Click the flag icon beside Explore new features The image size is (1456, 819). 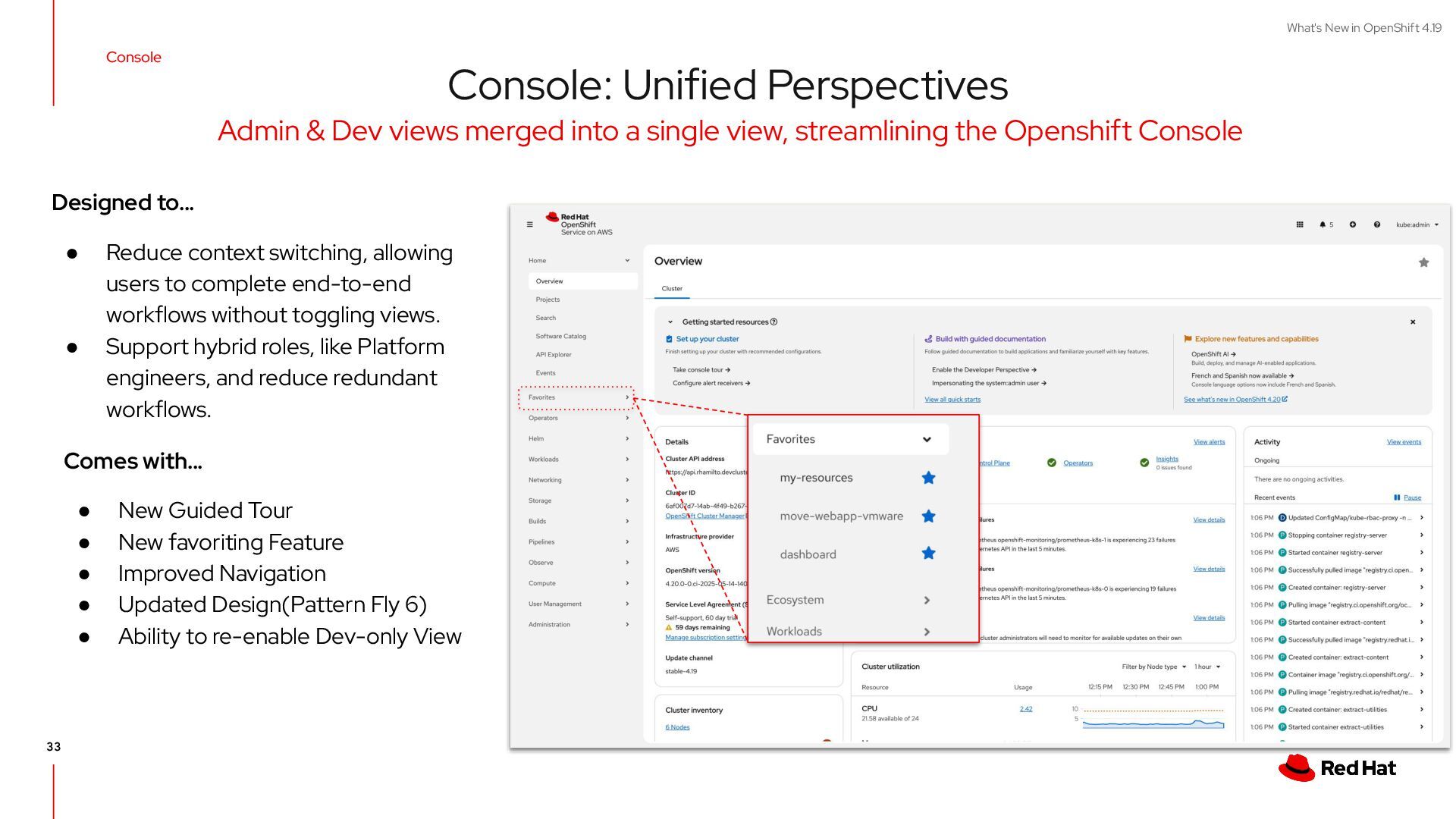pos(1188,339)
